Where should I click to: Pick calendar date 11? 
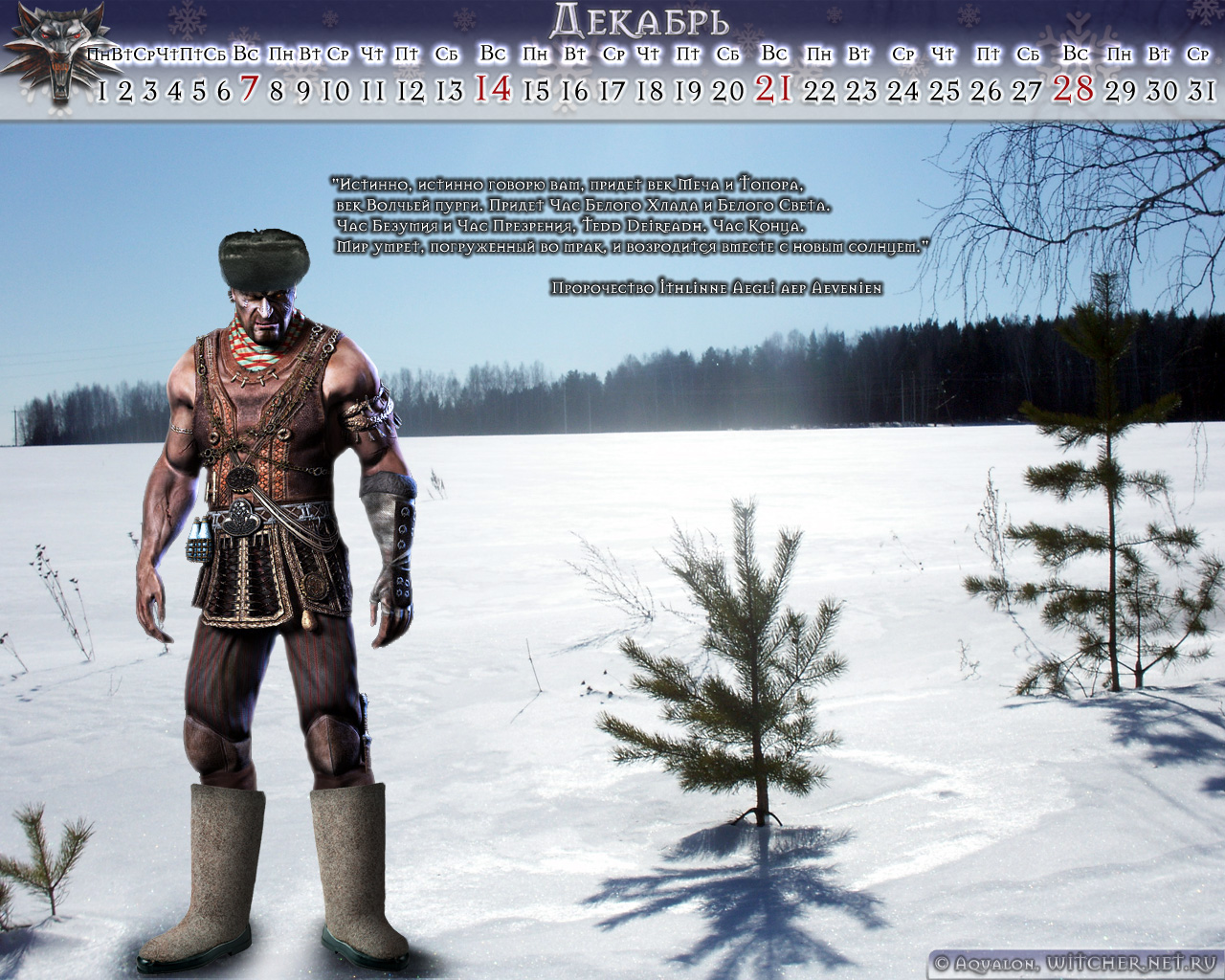click(x=373, y=91)
